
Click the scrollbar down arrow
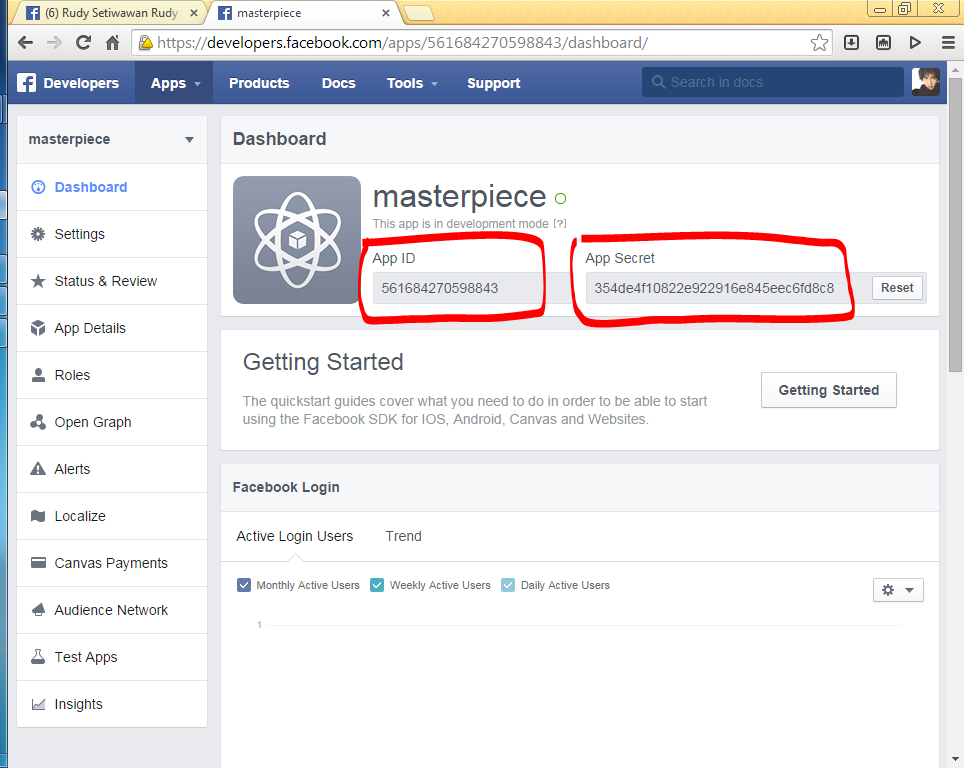[x=955, y=760]
